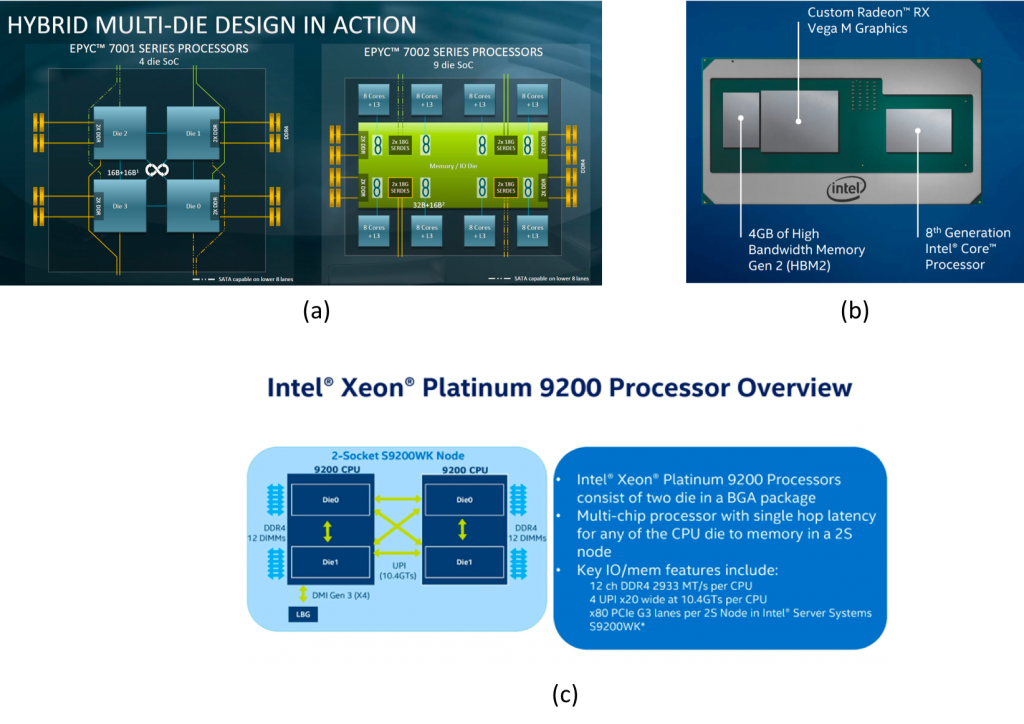1024x724 pixels.
Task: Select the Die 1 block in EPYC 7001 diagram
Action: 193,132
